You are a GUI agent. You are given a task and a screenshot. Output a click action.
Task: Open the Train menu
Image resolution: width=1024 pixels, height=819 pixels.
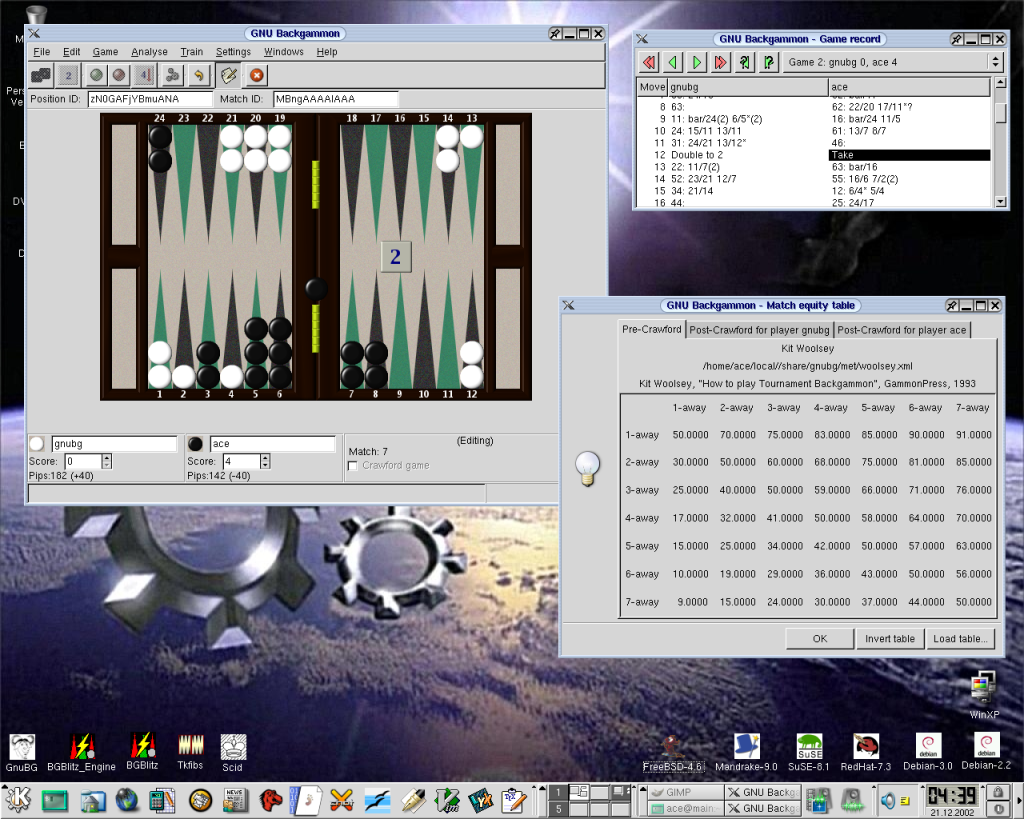tap(191, 52)
